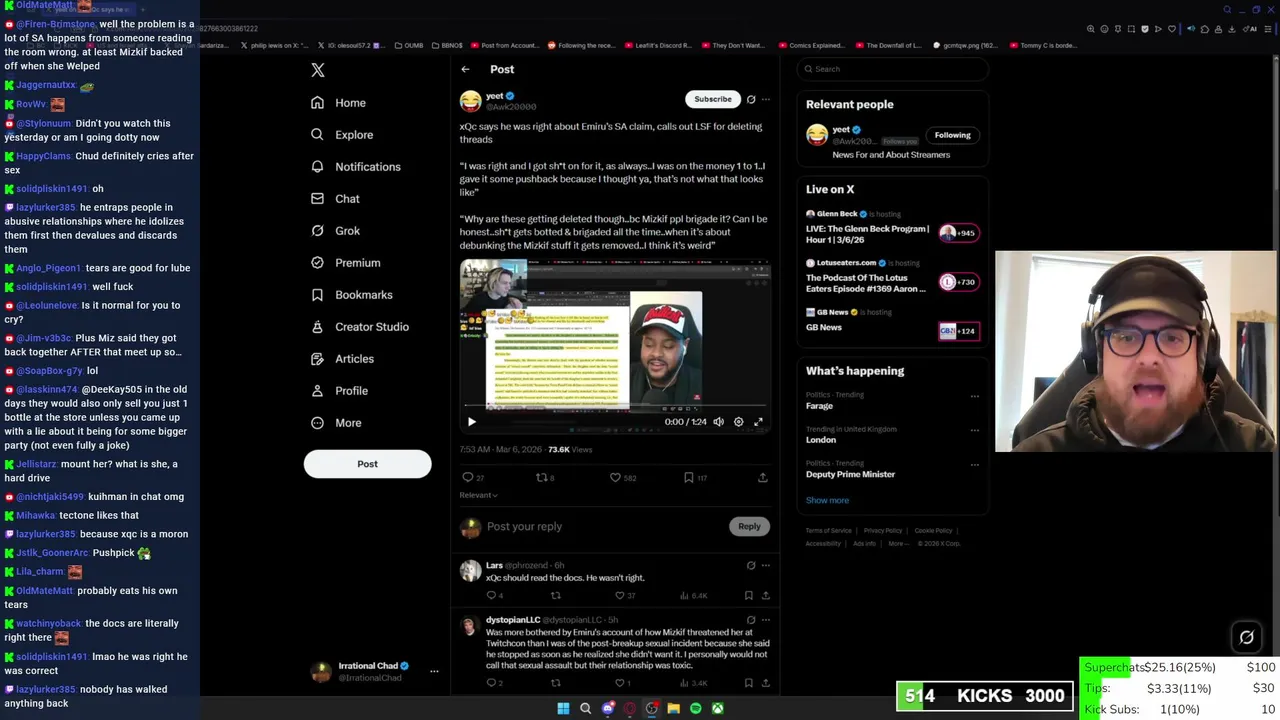Like dystopianLLC's reply
Screen dimensions: 1280x720
coord(622,683)
